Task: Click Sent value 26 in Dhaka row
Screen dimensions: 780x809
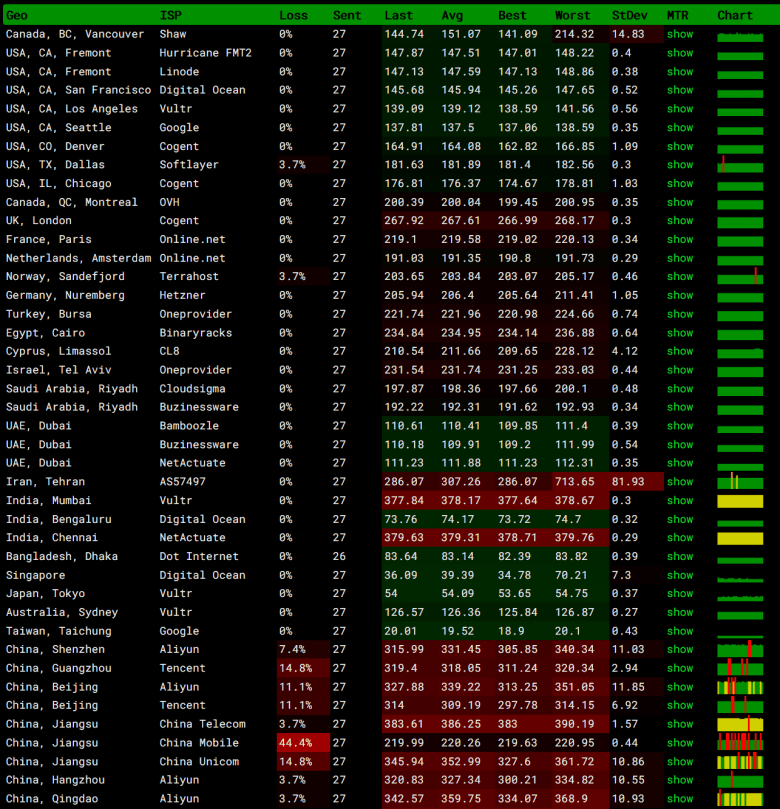Action: click(339, 557)
